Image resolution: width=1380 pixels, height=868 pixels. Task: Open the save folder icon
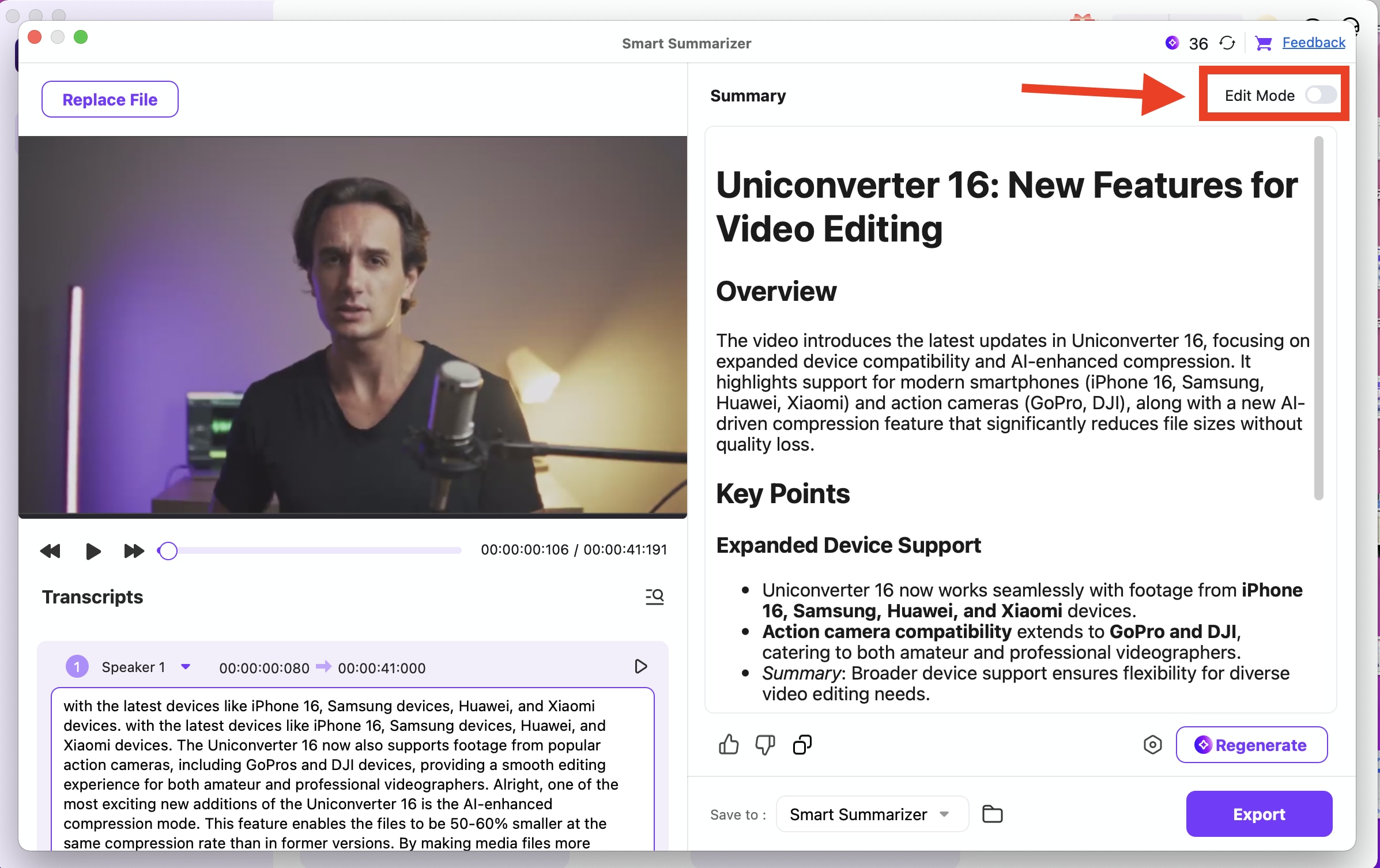coord(992,814)
